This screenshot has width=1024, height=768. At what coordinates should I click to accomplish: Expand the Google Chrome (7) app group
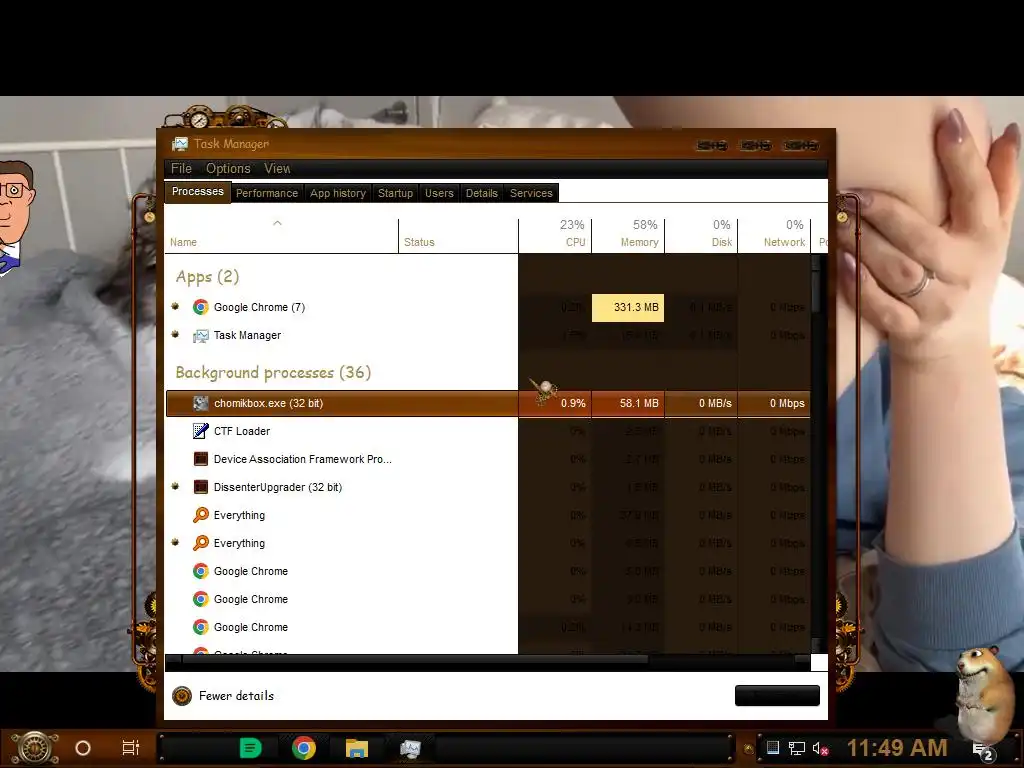(x=175, y=306)
